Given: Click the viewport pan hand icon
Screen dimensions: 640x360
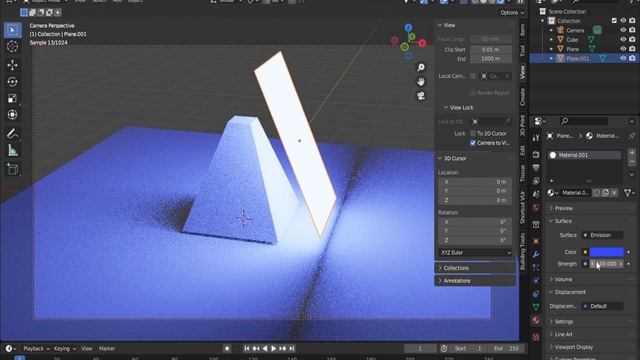Looking at the screenshot, I should pos(421,82).
